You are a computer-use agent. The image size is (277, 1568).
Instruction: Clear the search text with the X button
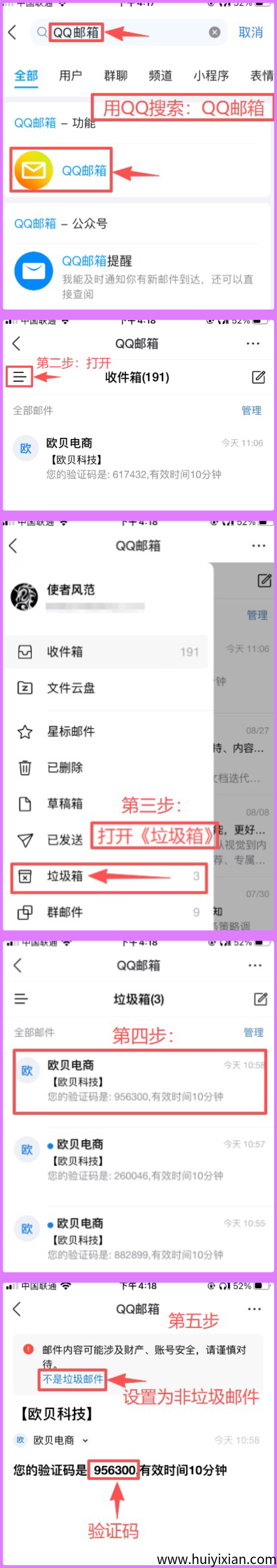214,32
